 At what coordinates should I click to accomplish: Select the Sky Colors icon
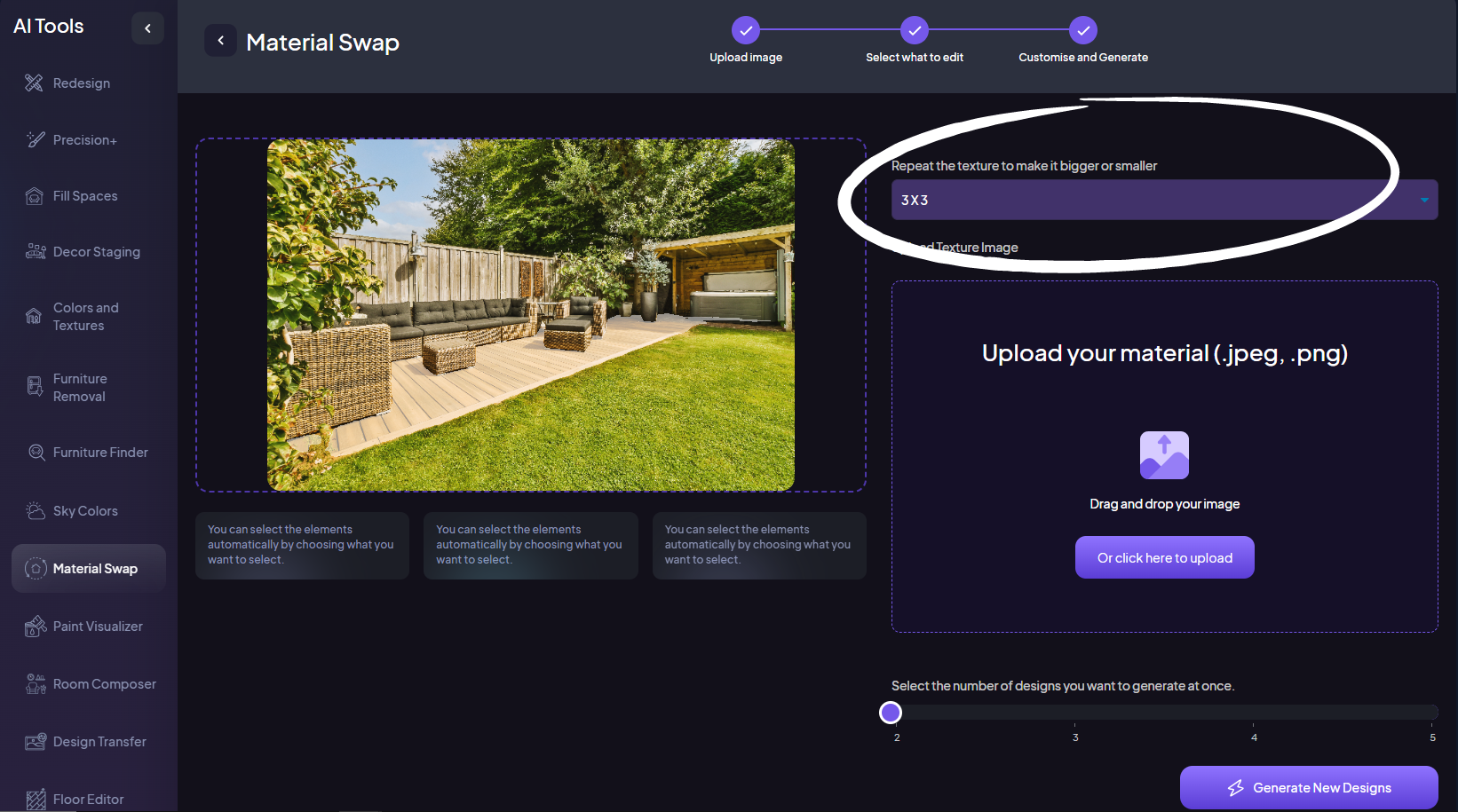pos(36,511)
